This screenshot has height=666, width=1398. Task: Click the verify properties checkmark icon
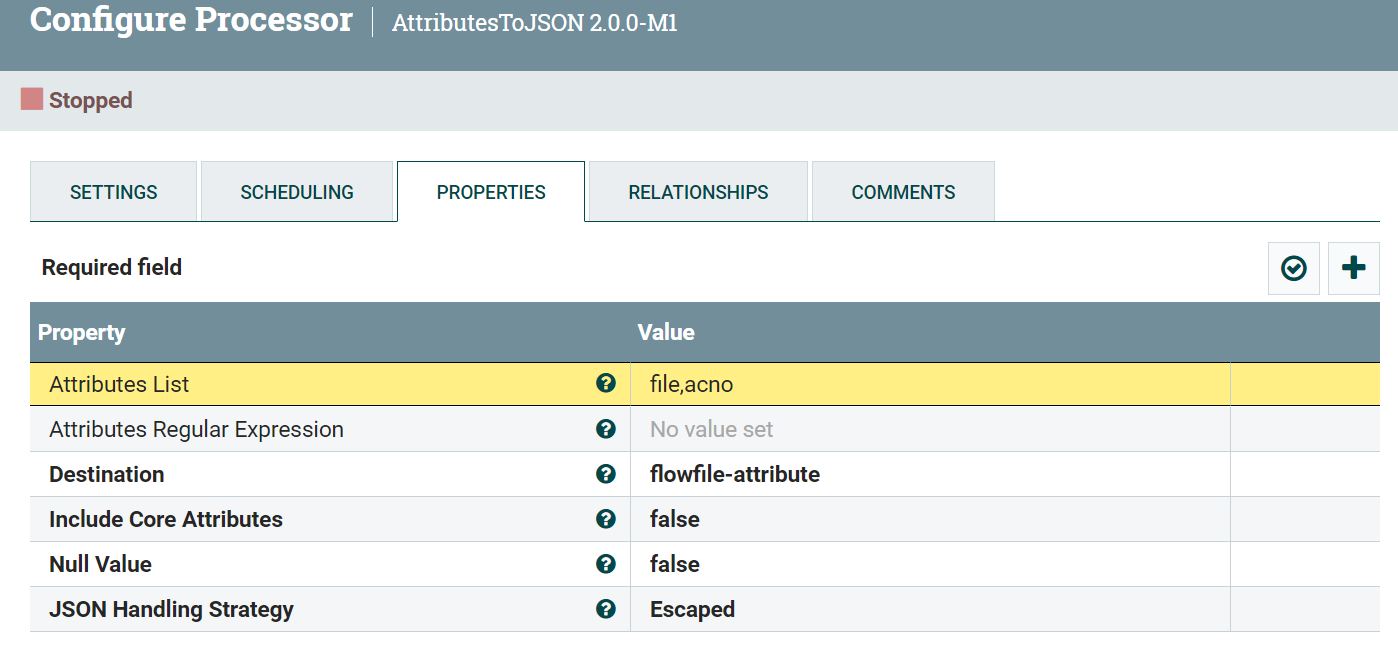point(1293,267)
